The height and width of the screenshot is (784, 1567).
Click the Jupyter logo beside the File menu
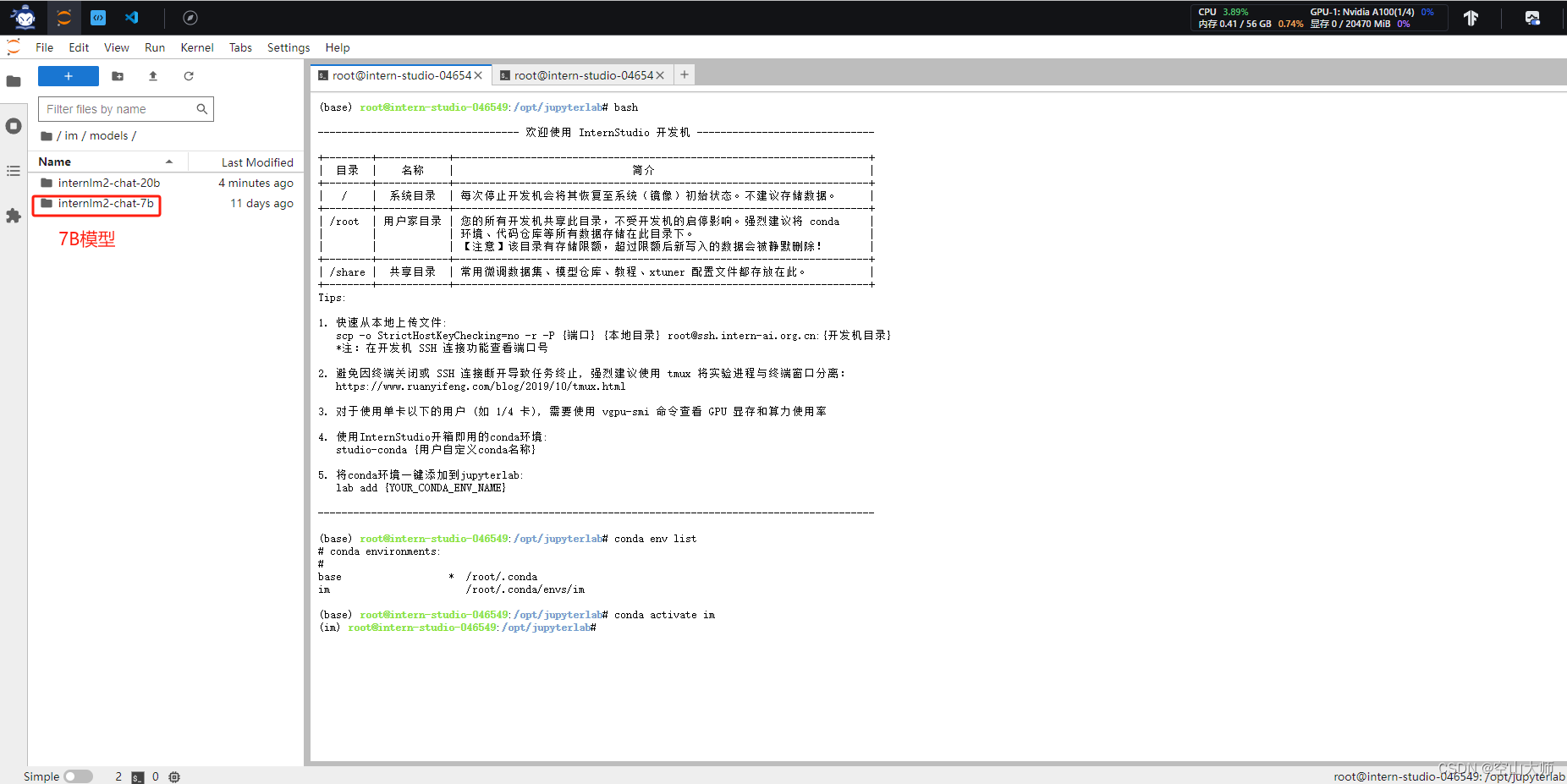(14, 47)
